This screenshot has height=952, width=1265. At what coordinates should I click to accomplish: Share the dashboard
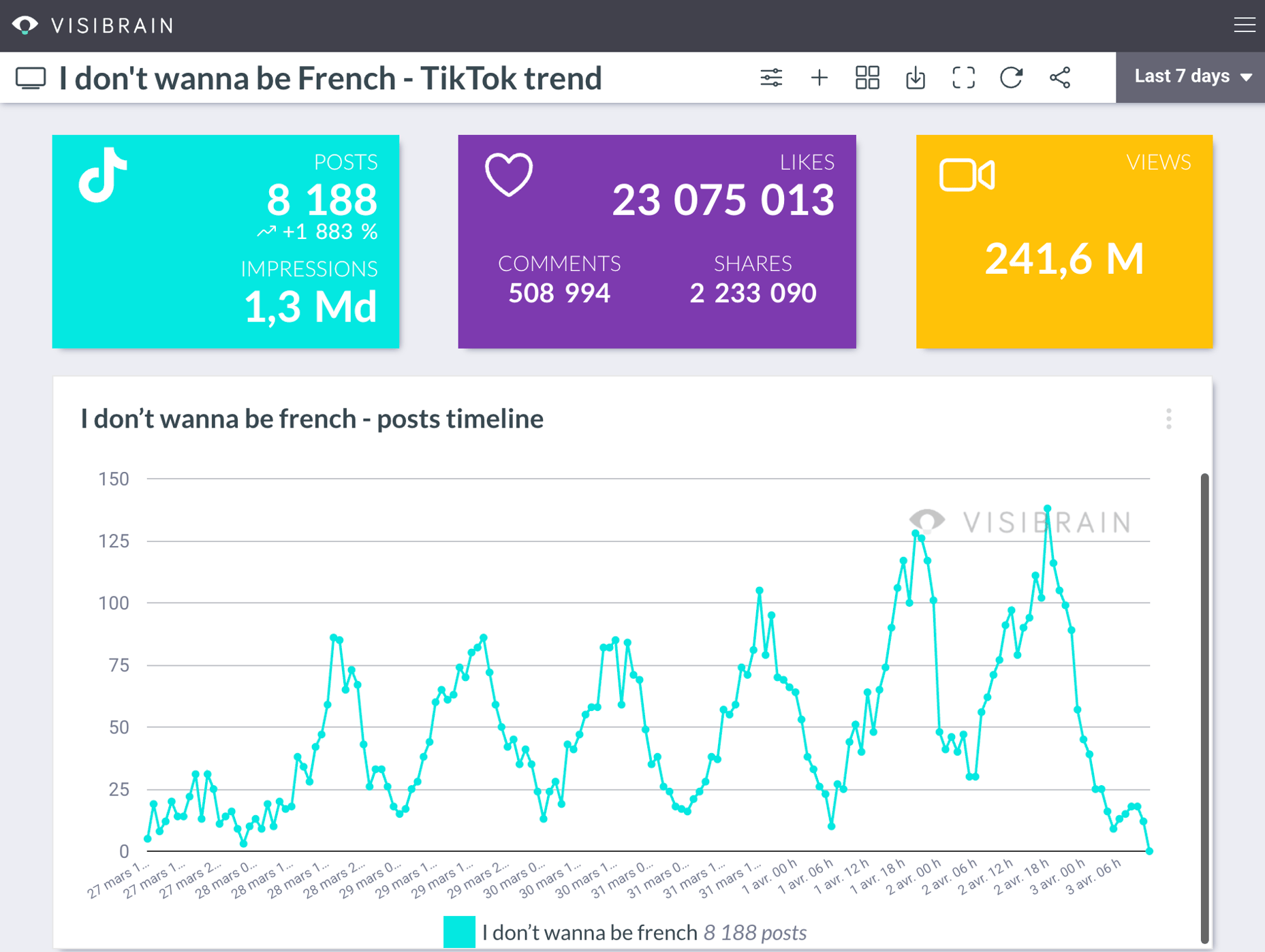click(1061, 77)
